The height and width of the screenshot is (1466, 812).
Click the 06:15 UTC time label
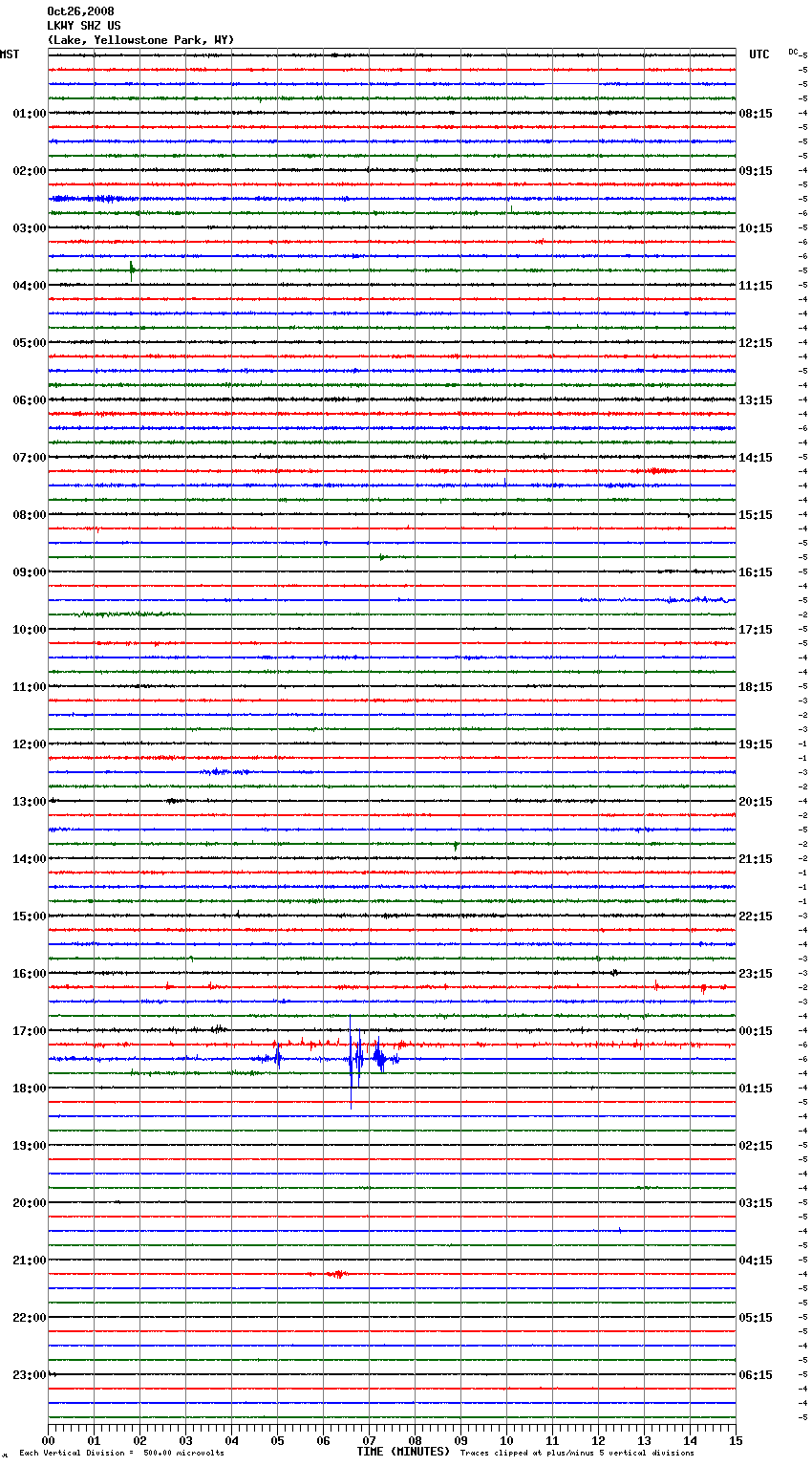756,1375
